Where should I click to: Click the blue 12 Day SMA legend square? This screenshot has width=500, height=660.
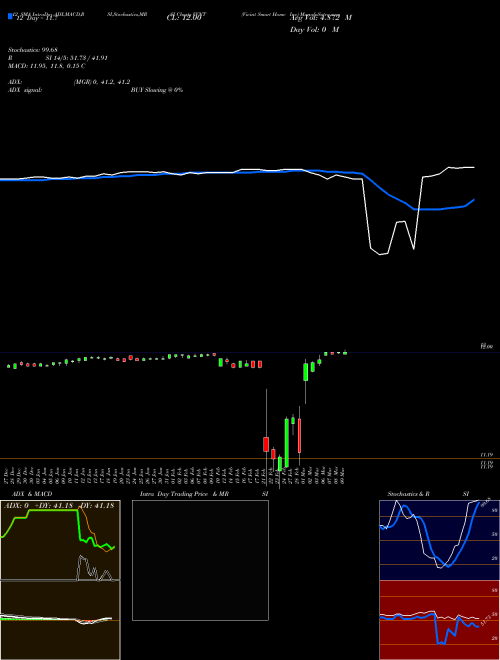tap(11, 16)
